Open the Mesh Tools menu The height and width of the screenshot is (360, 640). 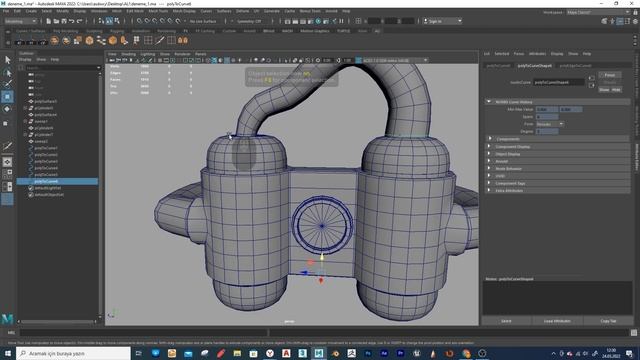tap(158, 11)
